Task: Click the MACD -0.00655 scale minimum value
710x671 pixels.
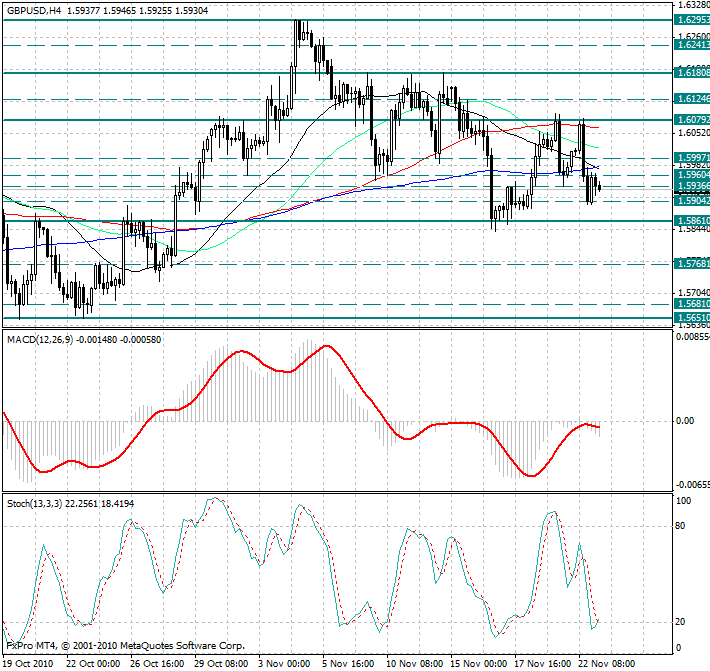Action: tap(692, 485)
